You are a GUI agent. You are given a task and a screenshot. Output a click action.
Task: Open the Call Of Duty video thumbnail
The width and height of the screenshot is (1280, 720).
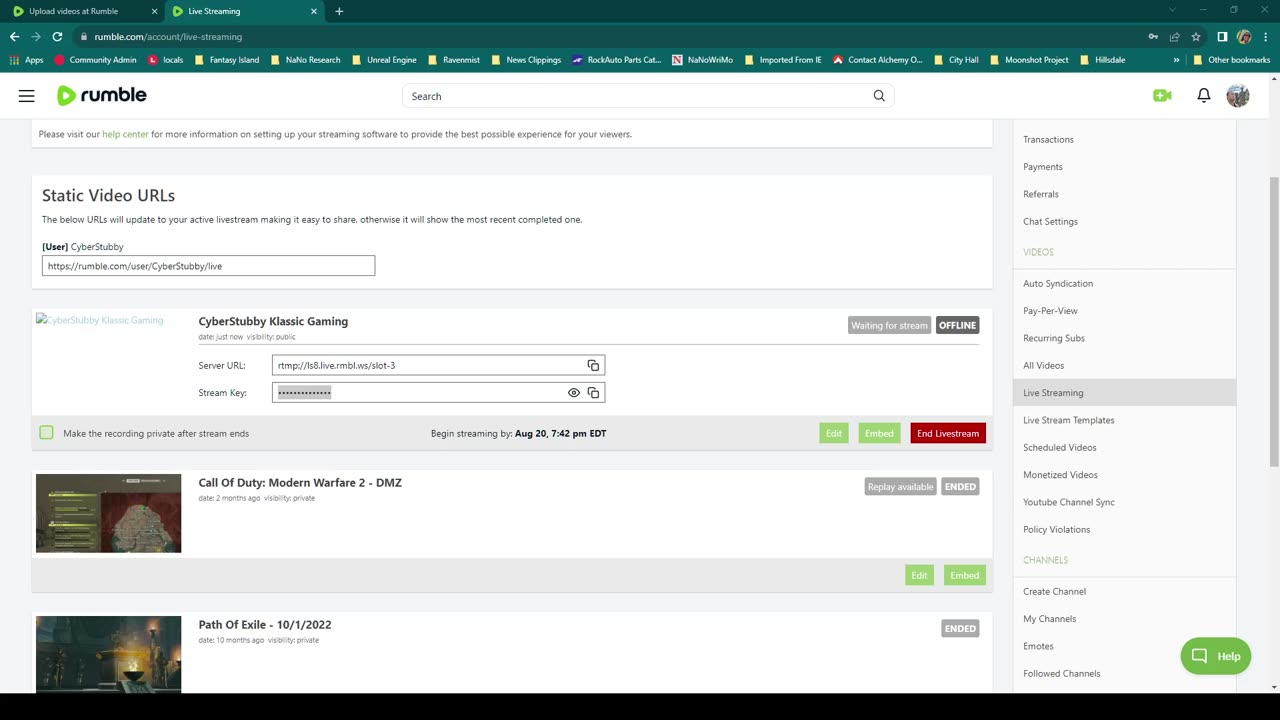[108, 513]
